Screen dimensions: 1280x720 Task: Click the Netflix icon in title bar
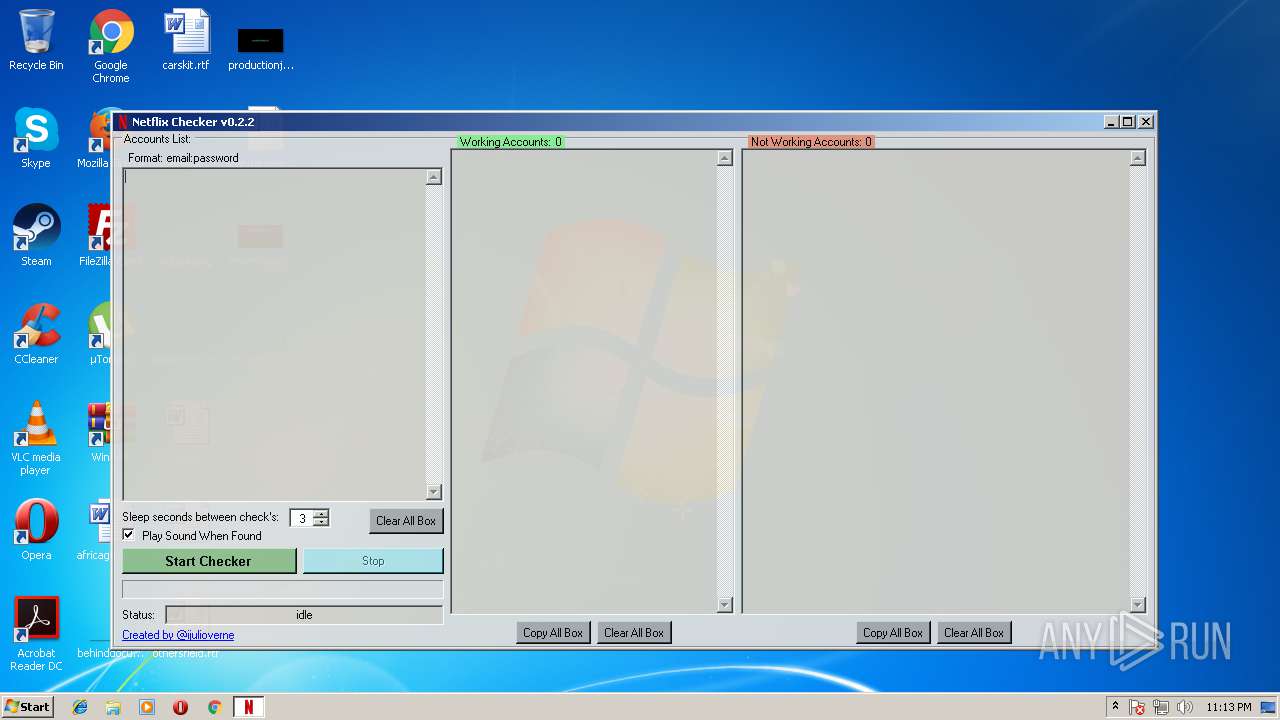(x=123, y=122)
